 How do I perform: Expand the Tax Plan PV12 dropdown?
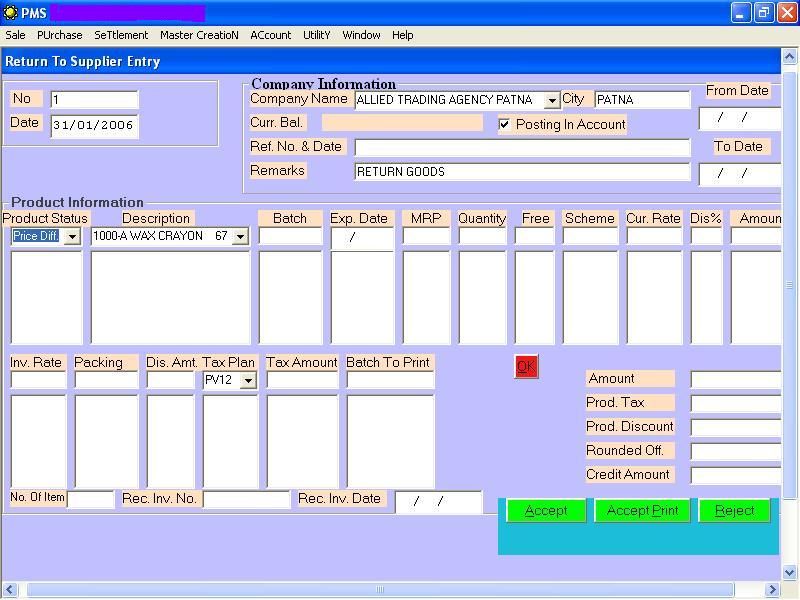tap(248, 380)
